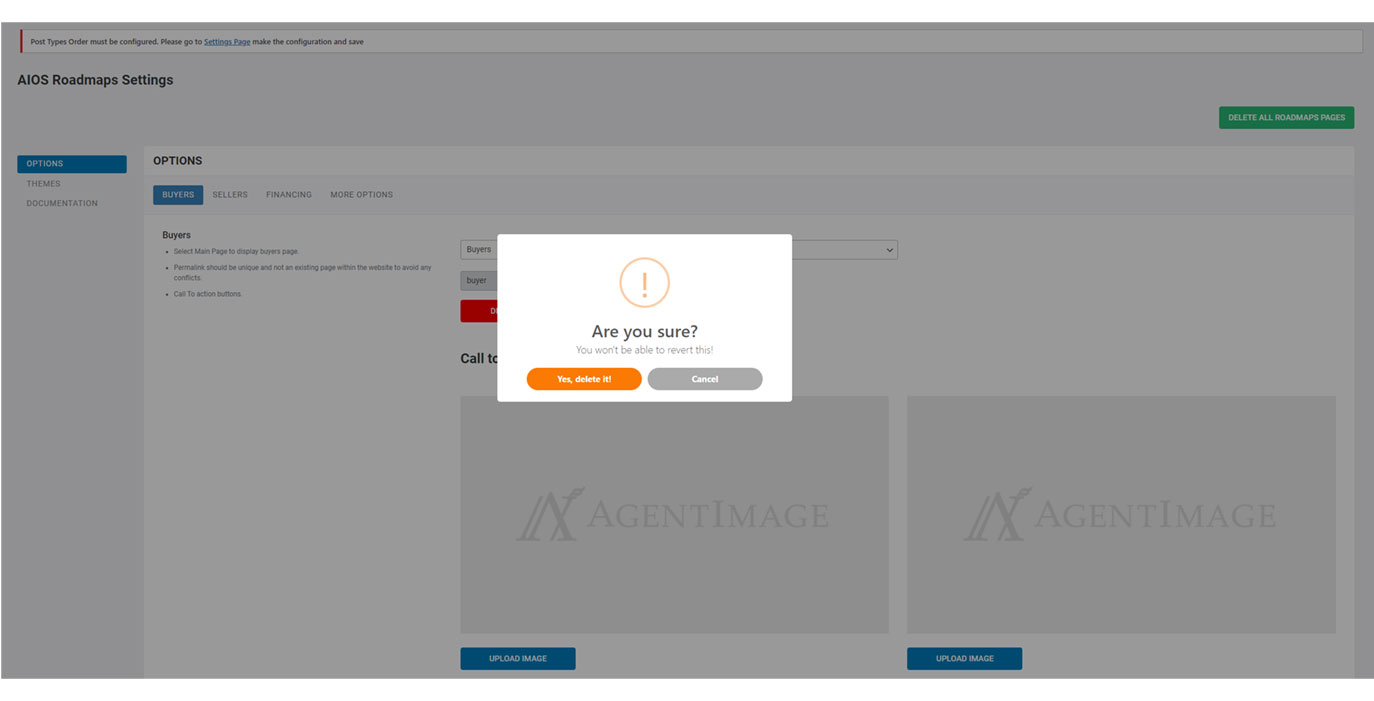Click Delete All Roadmaps Pages button
Screen dimensions: 1374x701
tap(1286, 117)
